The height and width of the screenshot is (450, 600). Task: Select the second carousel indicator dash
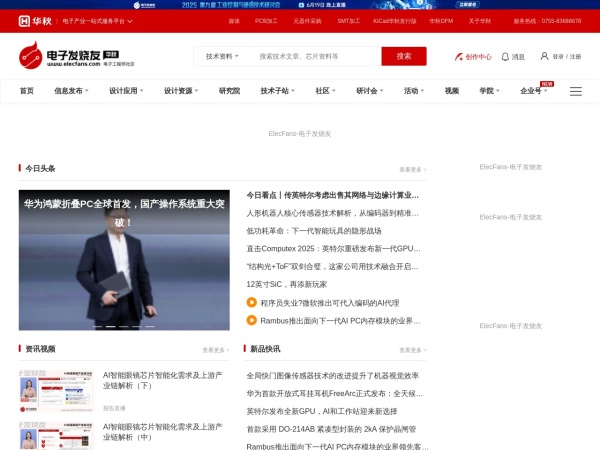pos(111,326)
